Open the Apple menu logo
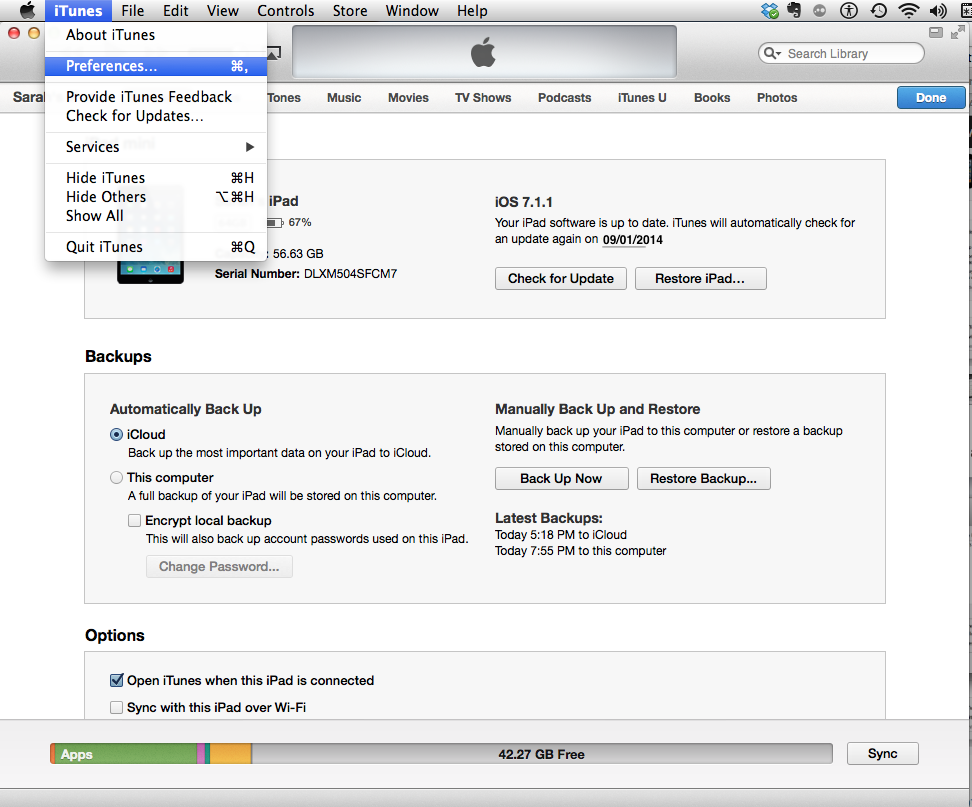 [x=27, y=11]
